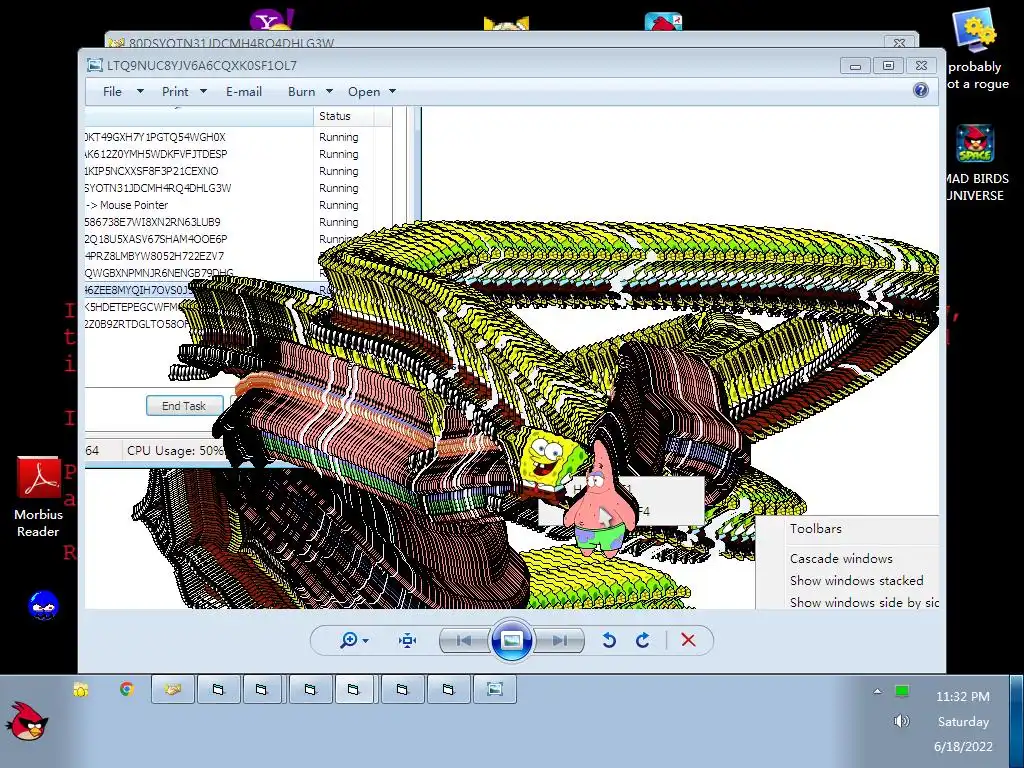Select the 'probably not a rogue' desktop icon
This screenshot has height=768, width=1024.
974,50
